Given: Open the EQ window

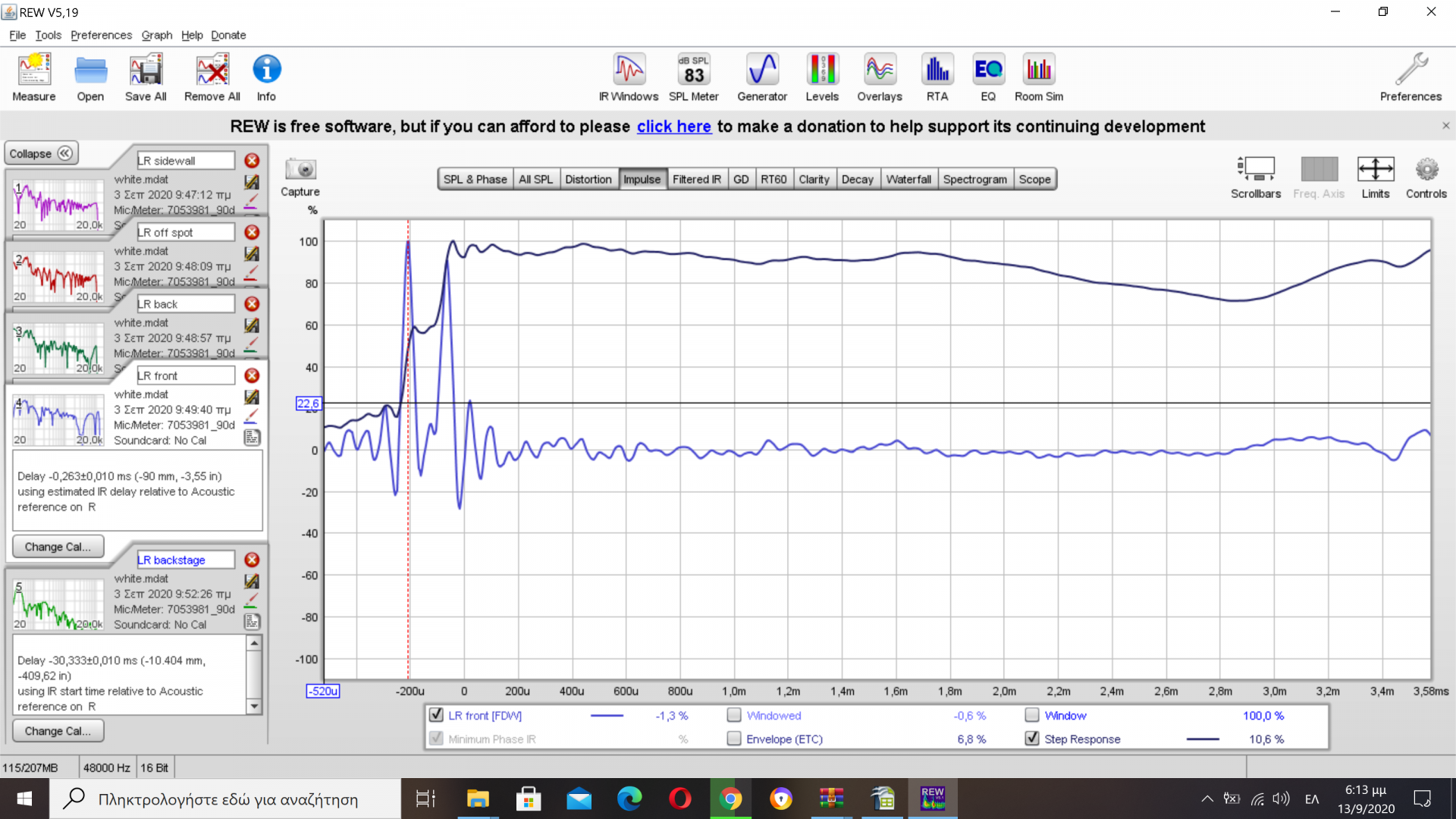Looking at the screenshot, I should click(988, 77).
